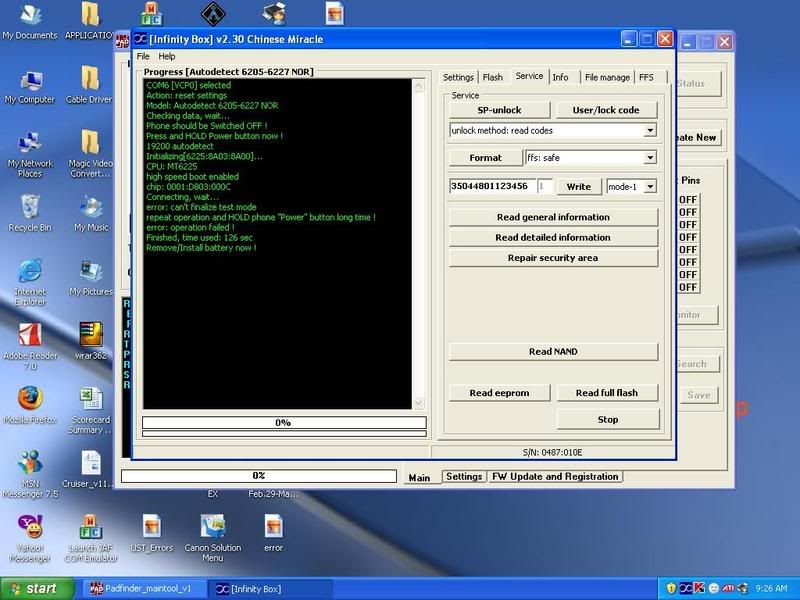This screenshot has width=800, height=600.
Task: Click the log scrollbar up arrow
Action: coord(418,86)
